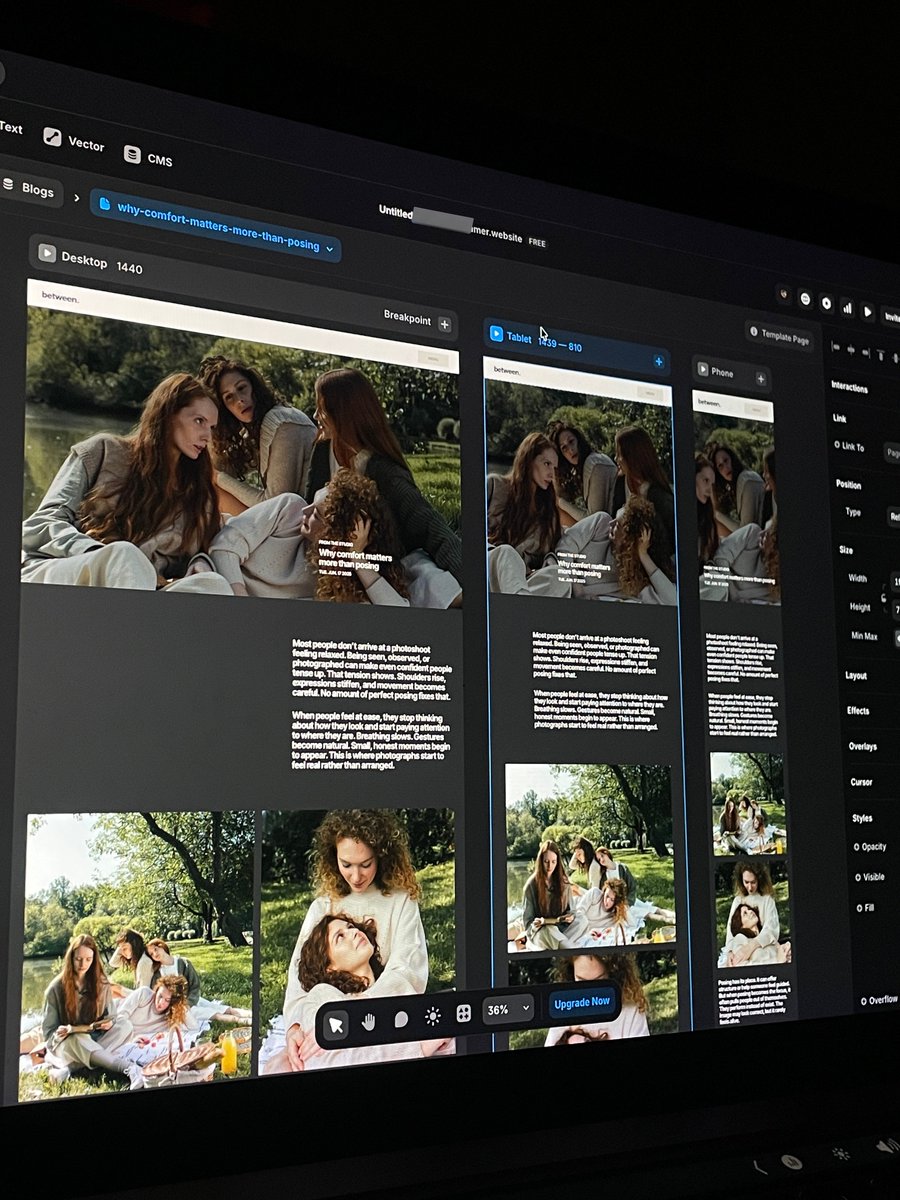Open the settings gear icon in top bar
The width and height of the screenshot is (900, 1200).
(x=827, y=303)
